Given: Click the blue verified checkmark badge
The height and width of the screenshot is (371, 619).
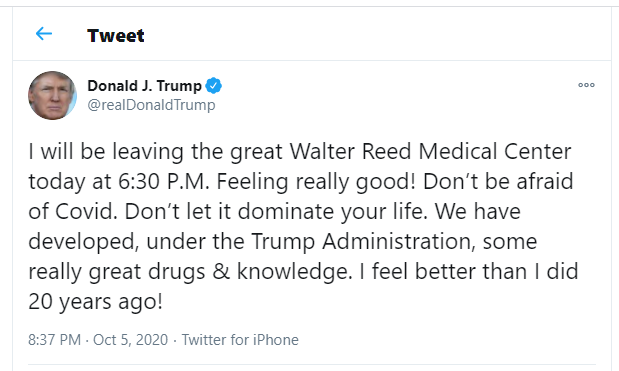Looking at the screenshot, I should pyautogui.click(x=214, y=86).
